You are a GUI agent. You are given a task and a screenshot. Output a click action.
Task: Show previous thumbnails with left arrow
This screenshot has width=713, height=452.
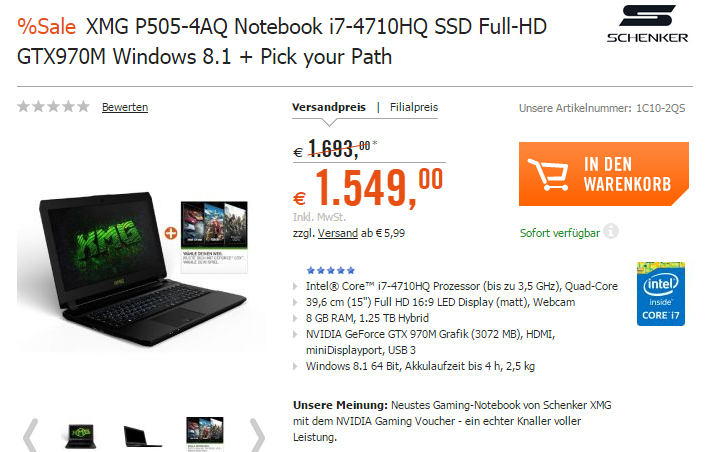(30, 435)
